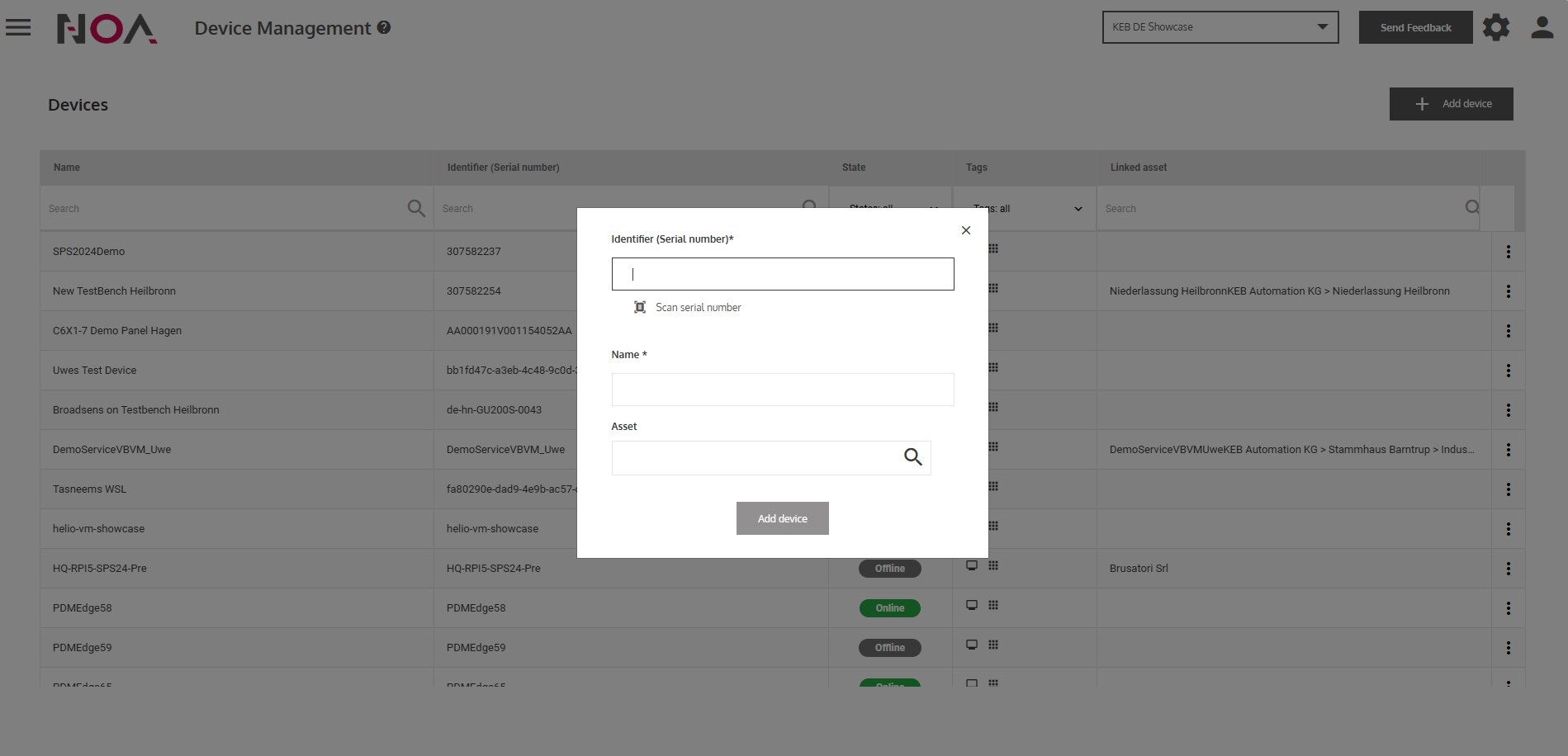
Task: Click the Name column search magnifier
Action: (416, 208)
